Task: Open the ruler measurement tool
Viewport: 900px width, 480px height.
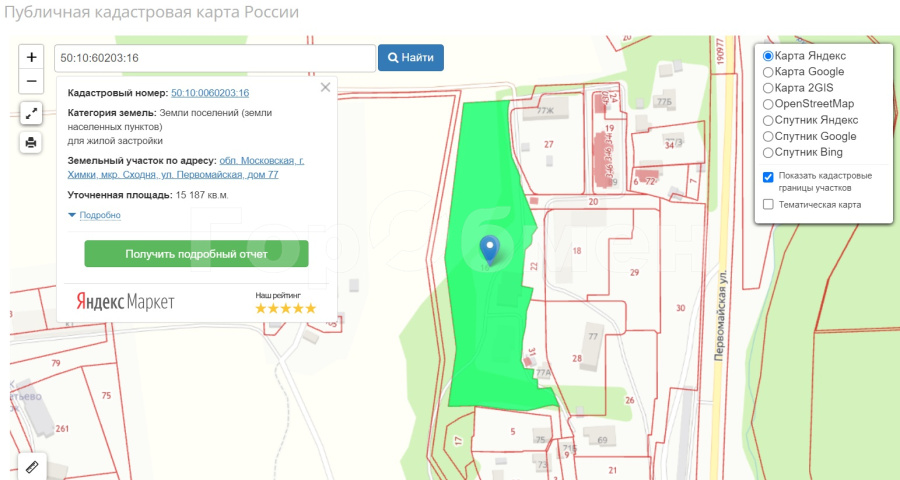Action: click(32, 467)
